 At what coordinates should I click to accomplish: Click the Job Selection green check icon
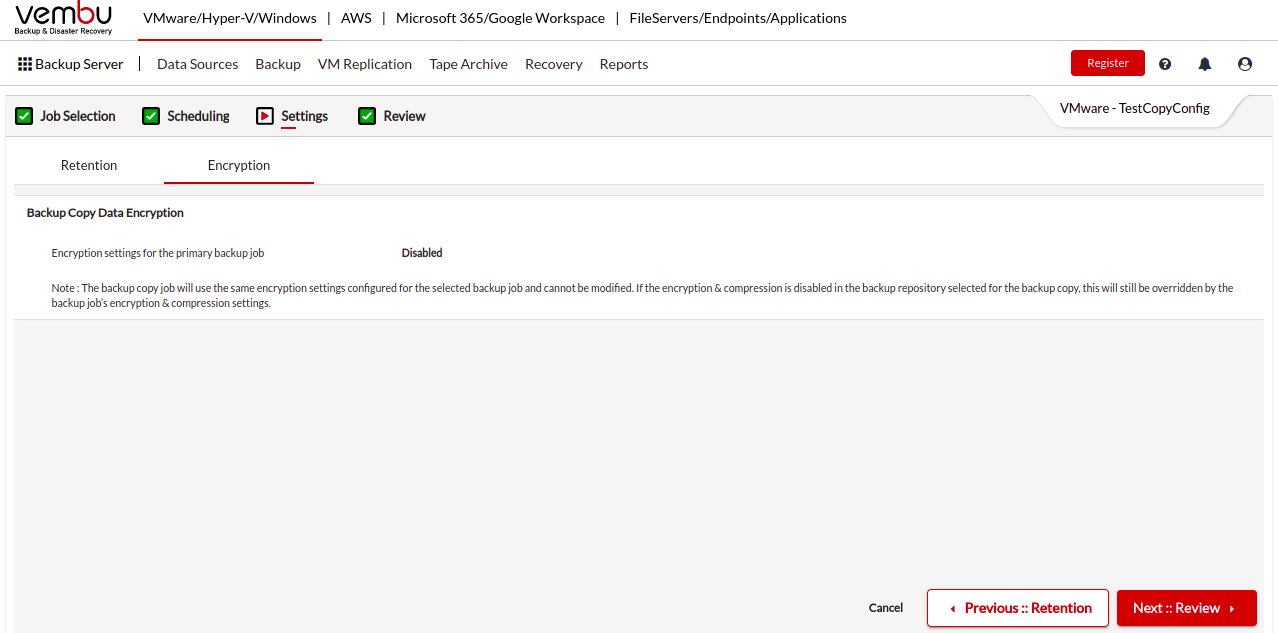click(x=24, y=116)
